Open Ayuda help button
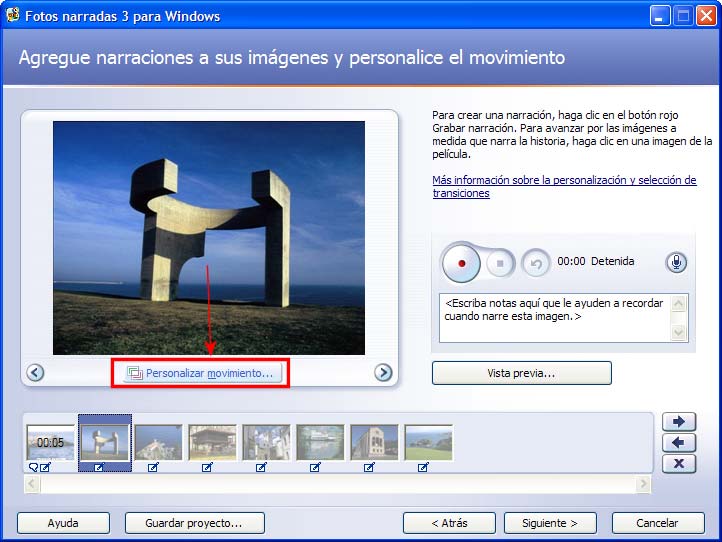Screen dimensions: 722x542 tap(63, 523)
